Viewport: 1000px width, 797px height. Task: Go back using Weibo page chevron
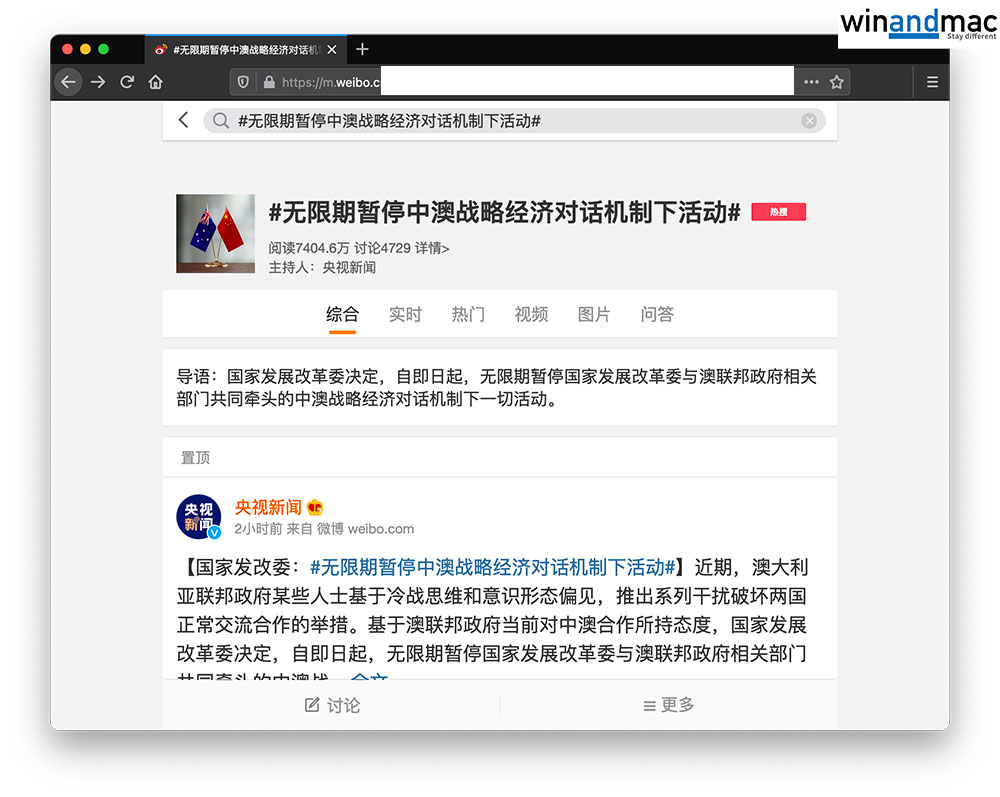tap(183, 120)
